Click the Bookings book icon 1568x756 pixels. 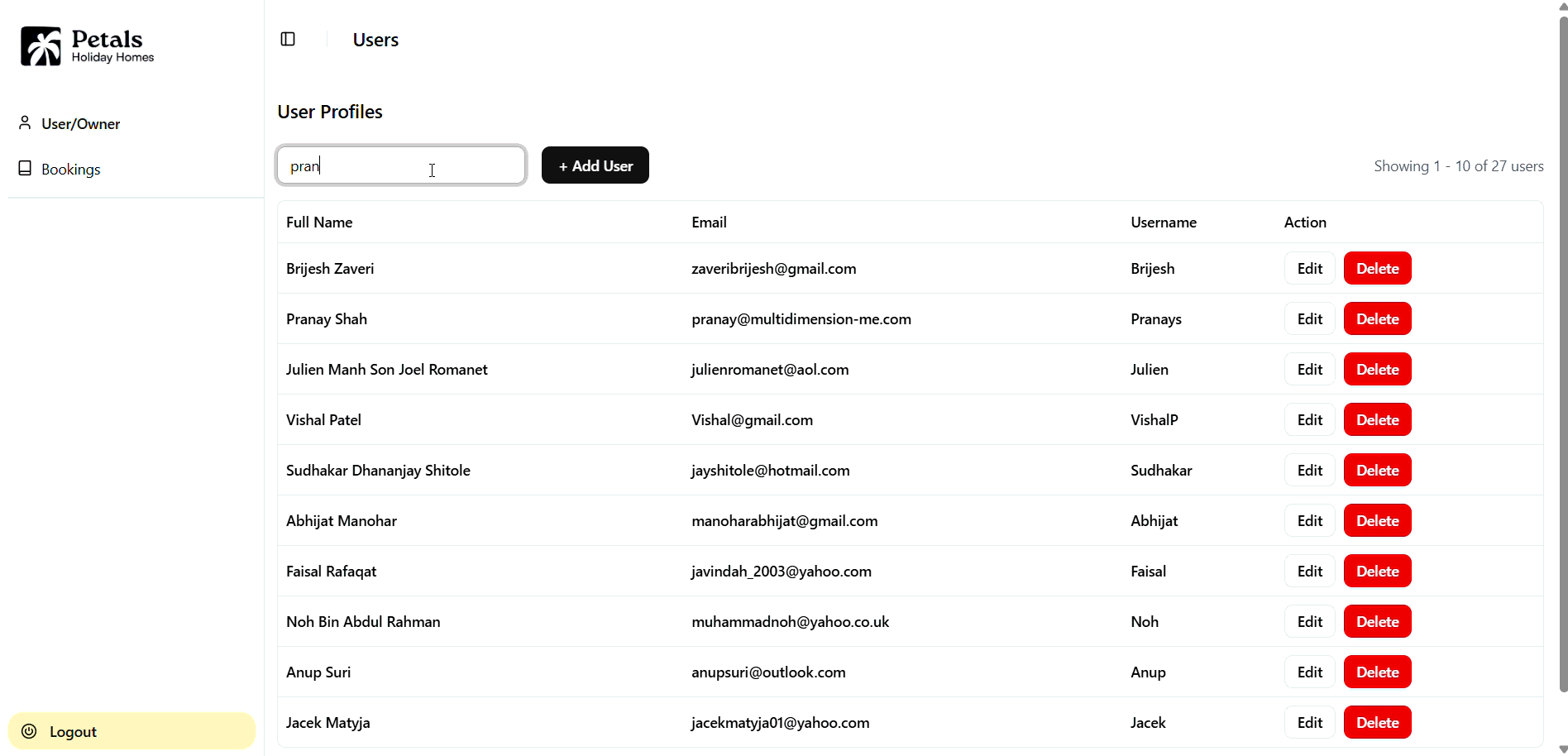[25, 169]
